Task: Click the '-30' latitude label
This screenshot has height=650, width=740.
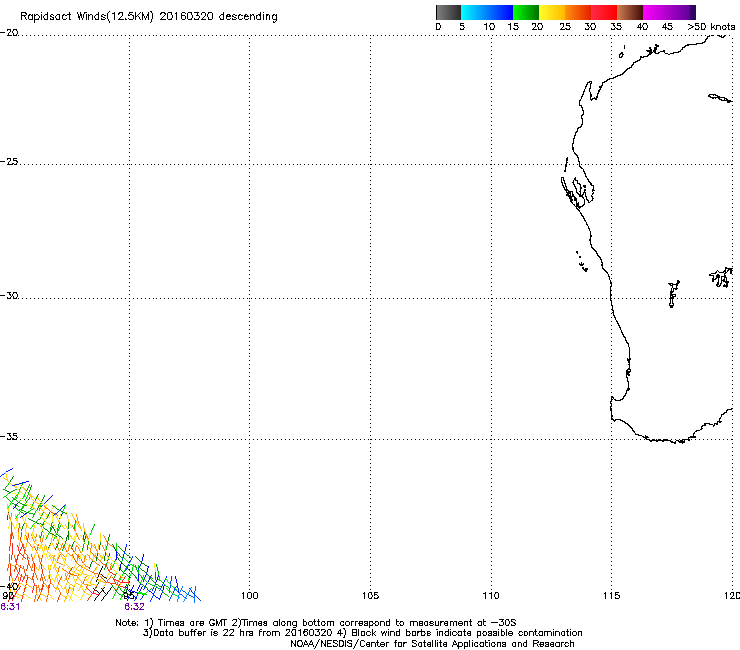Action: tap(9, 295)
